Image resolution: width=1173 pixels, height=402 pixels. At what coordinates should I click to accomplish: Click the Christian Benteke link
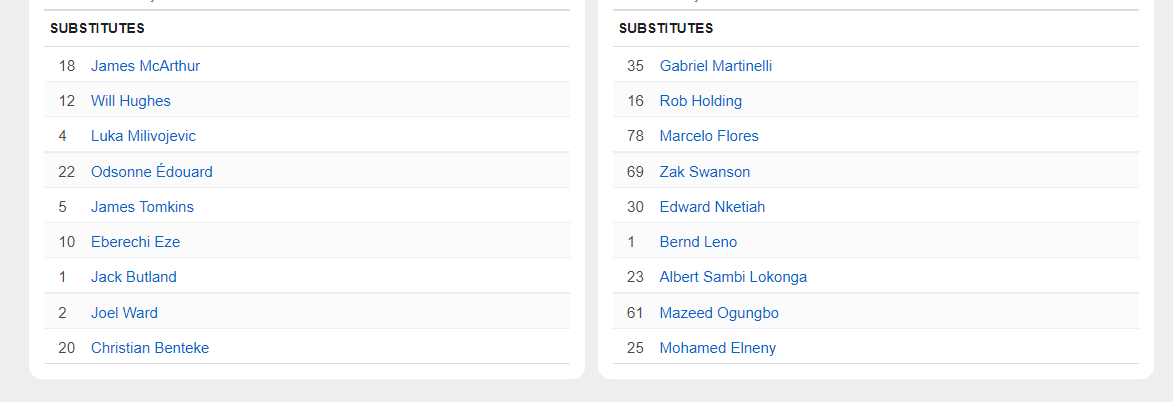click(149, 348)
